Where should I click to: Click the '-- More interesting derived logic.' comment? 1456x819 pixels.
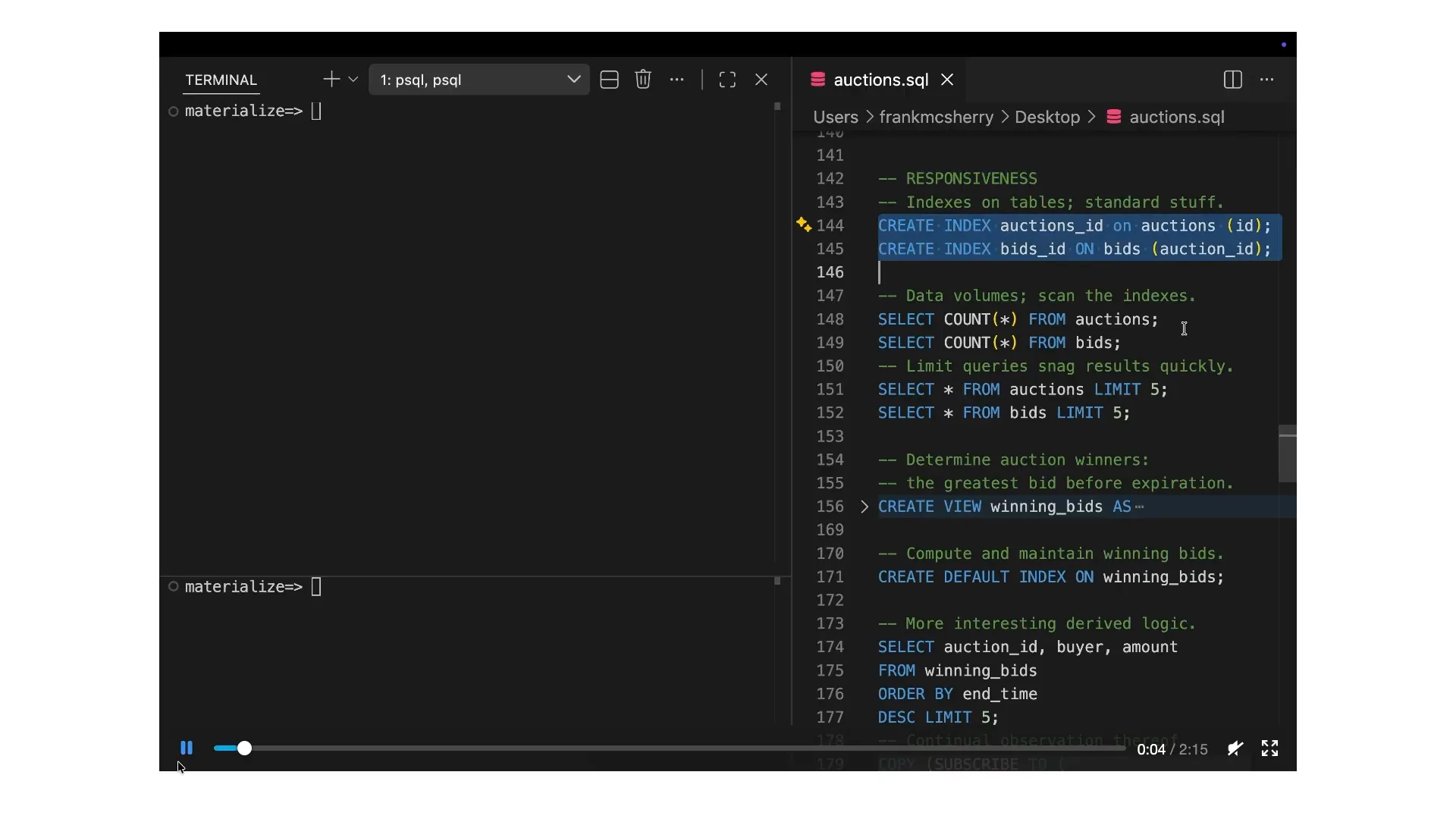pos(1037,624)
